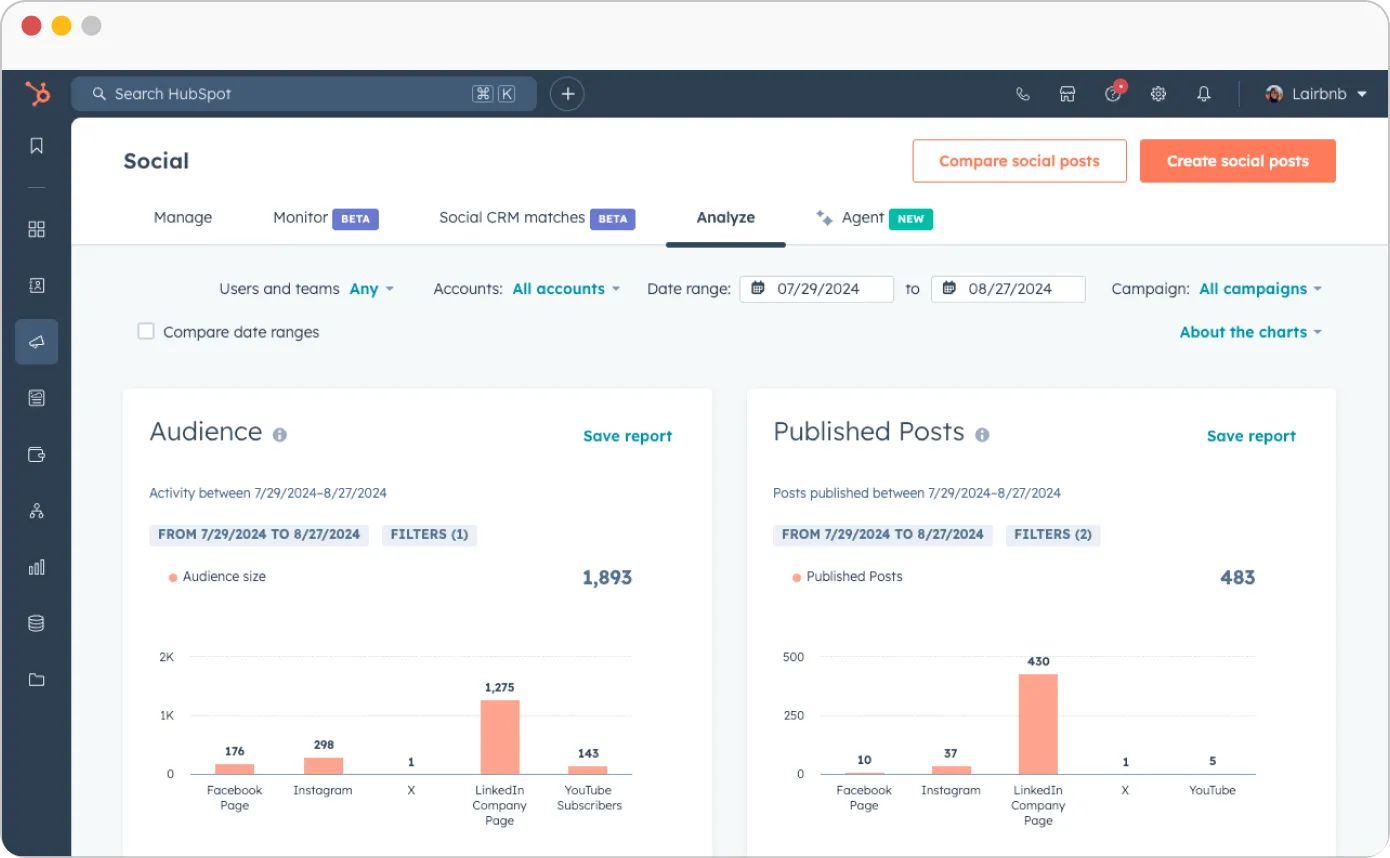The width and height of the screenshot is (1390, 858).
Task: Open the All accounts dropdown
Action: [565, 288]
